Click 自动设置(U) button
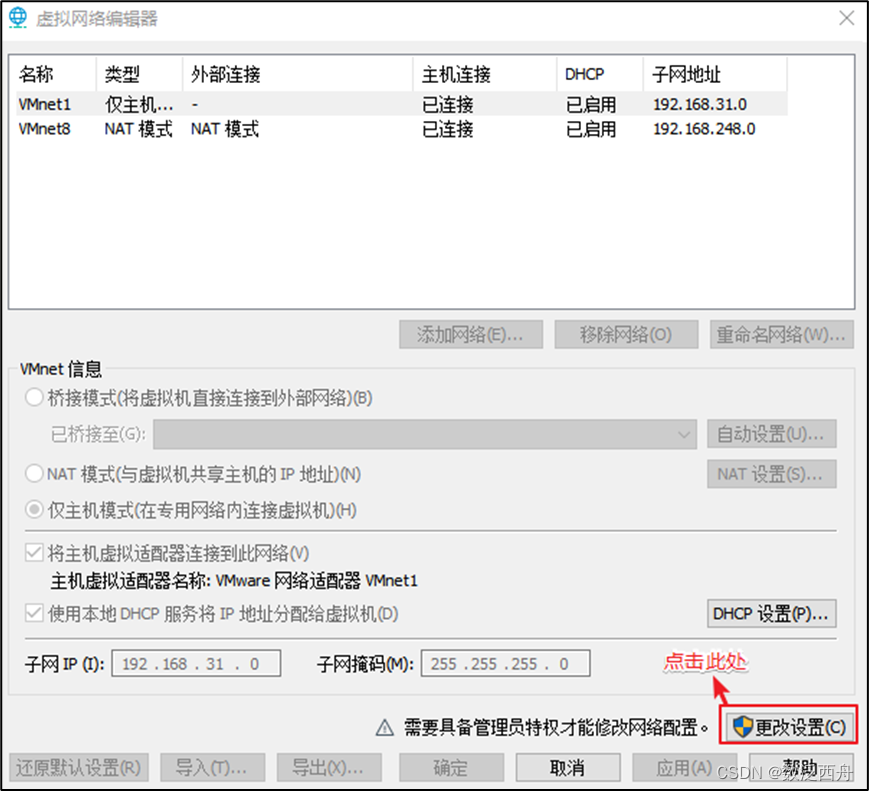 point(771,434)
